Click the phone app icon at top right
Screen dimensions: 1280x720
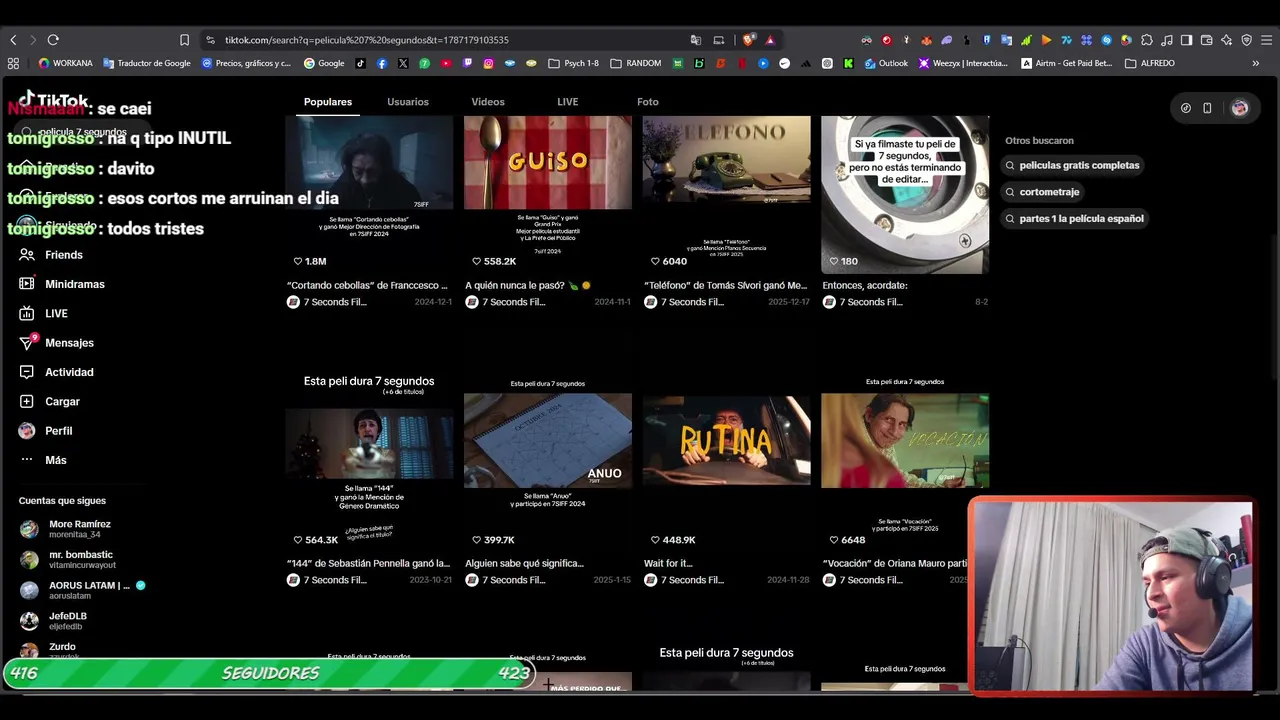(x=1207, y=108)
